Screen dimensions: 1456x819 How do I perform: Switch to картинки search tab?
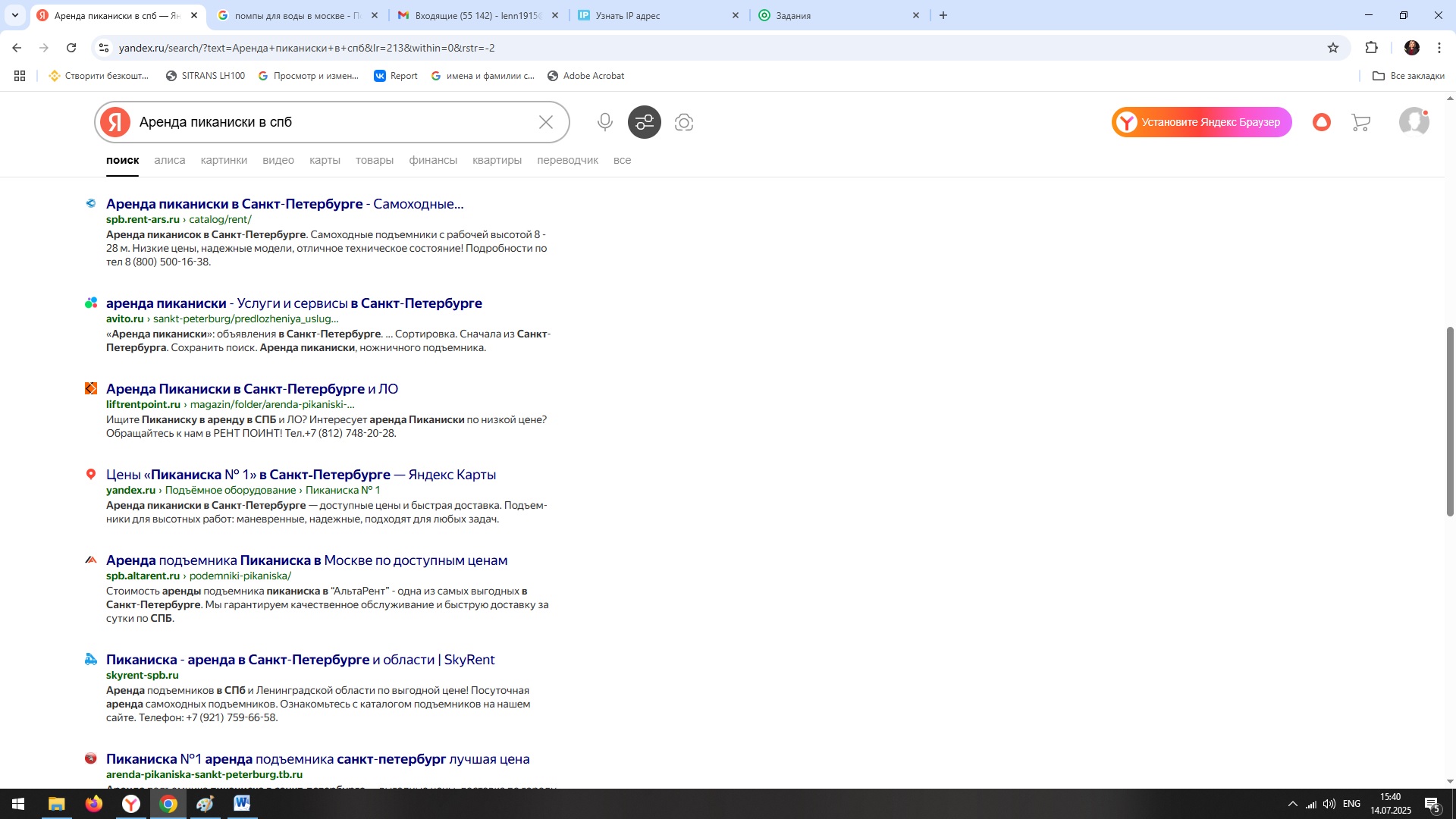(x=224, y=160)
